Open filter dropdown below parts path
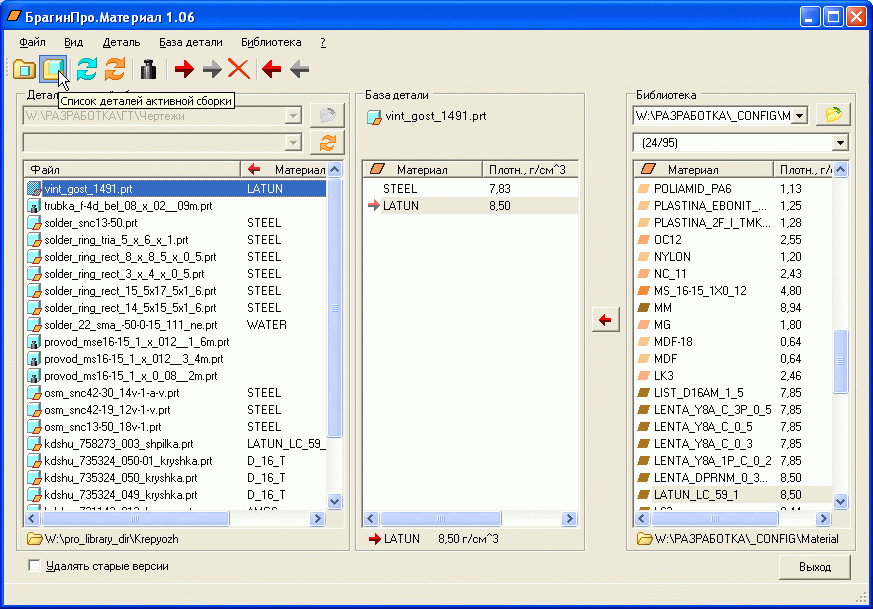Image resolution: width=873 pixels, height=609 pixels. [x=293, y=143]
